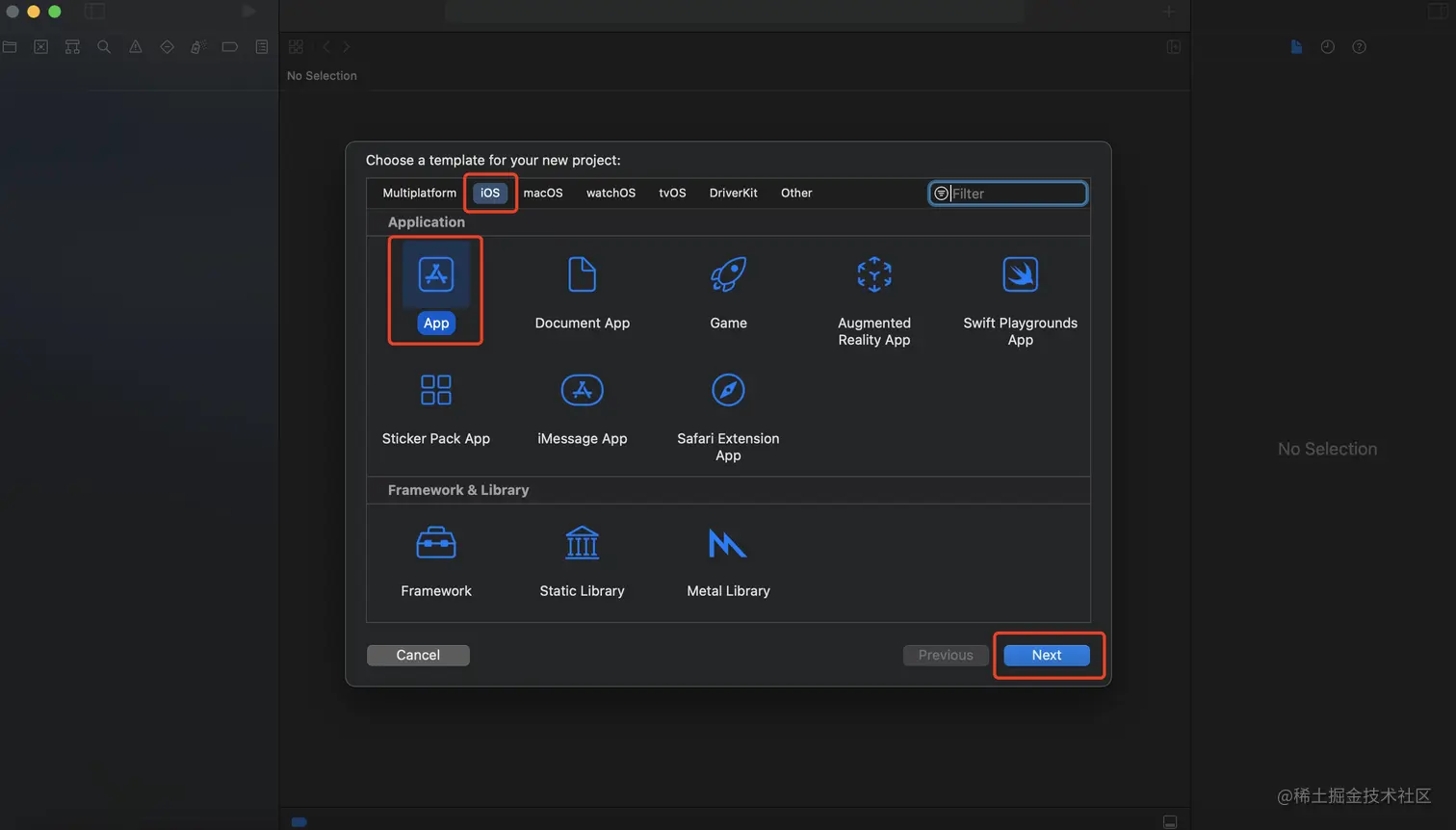Open the Other tab
Image resolution: width=1456 pixels, height=830 pixels.
tap(796, 193)
